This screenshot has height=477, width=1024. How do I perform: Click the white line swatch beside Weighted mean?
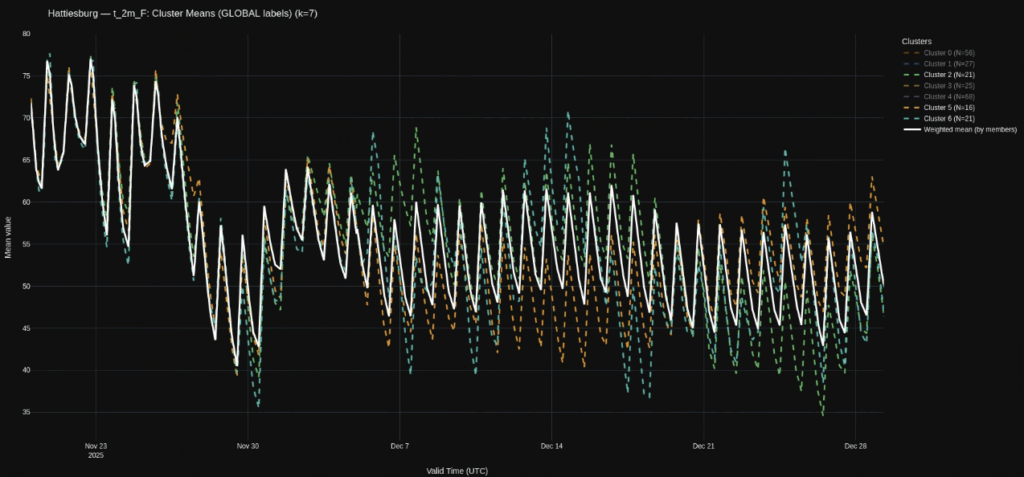911,129
